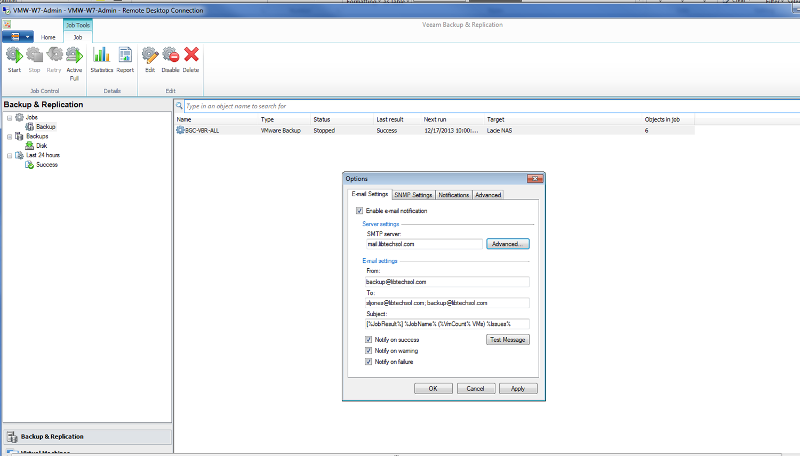Open the Home ribbon tab
Viewport: 800px width, 456px height.
pyautogui.click(x=48, y=37)
